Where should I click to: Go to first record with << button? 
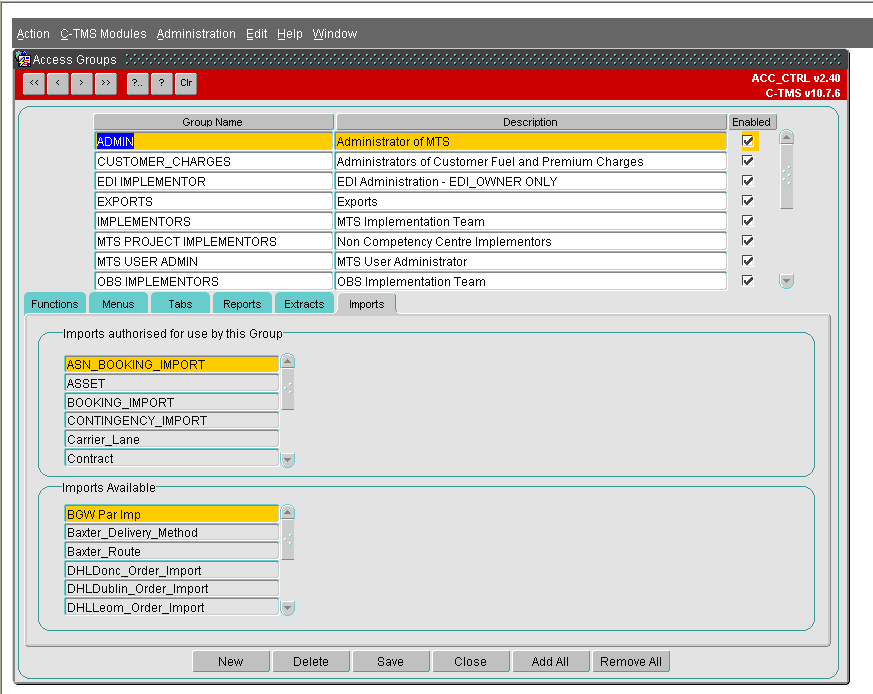click(x=34, y=84)
